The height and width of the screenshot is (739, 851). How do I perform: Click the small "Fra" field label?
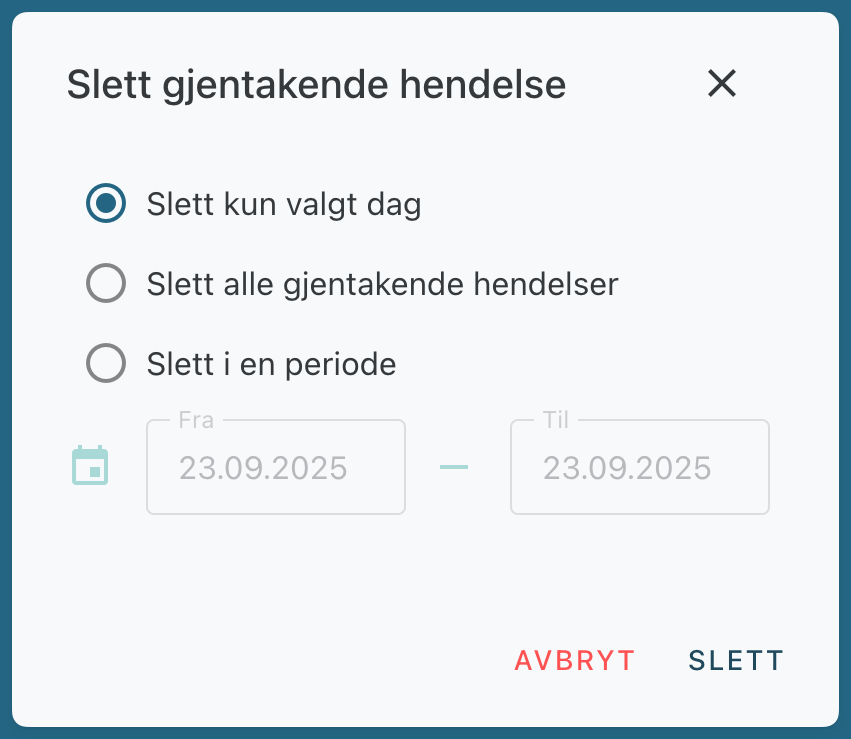(196, 420)
